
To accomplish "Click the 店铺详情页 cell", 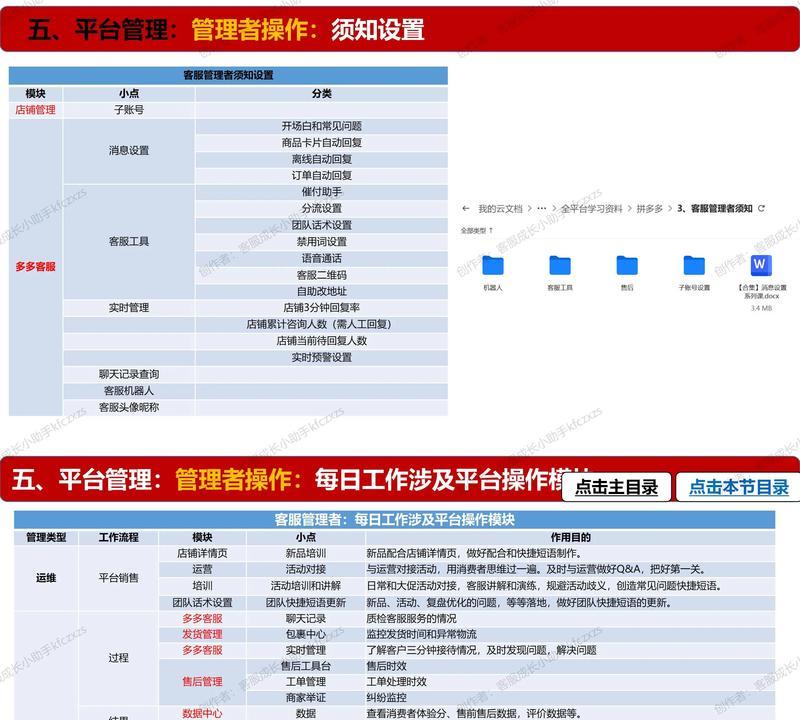I will [x=202, y=553].
